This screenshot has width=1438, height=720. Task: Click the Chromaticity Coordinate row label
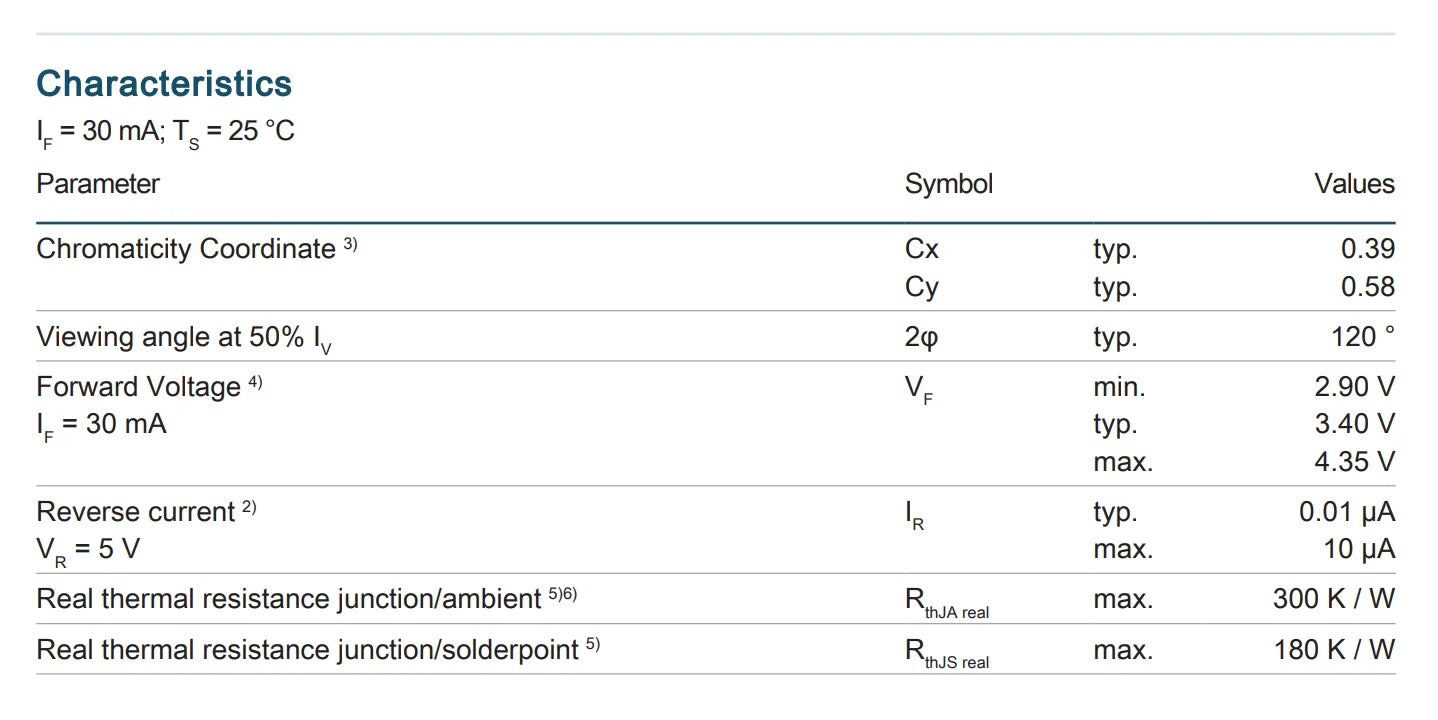pyautogui.click(x=186, y=249)
